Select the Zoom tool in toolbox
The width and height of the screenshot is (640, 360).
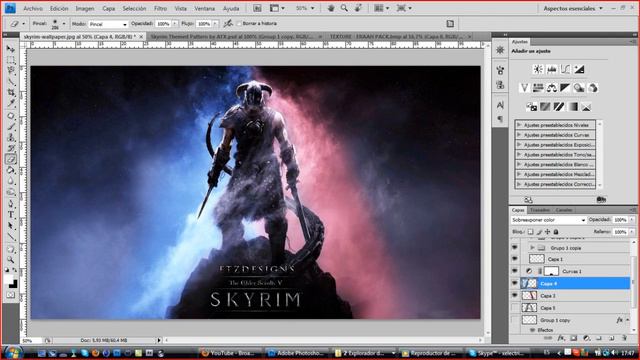coord(11,260)
